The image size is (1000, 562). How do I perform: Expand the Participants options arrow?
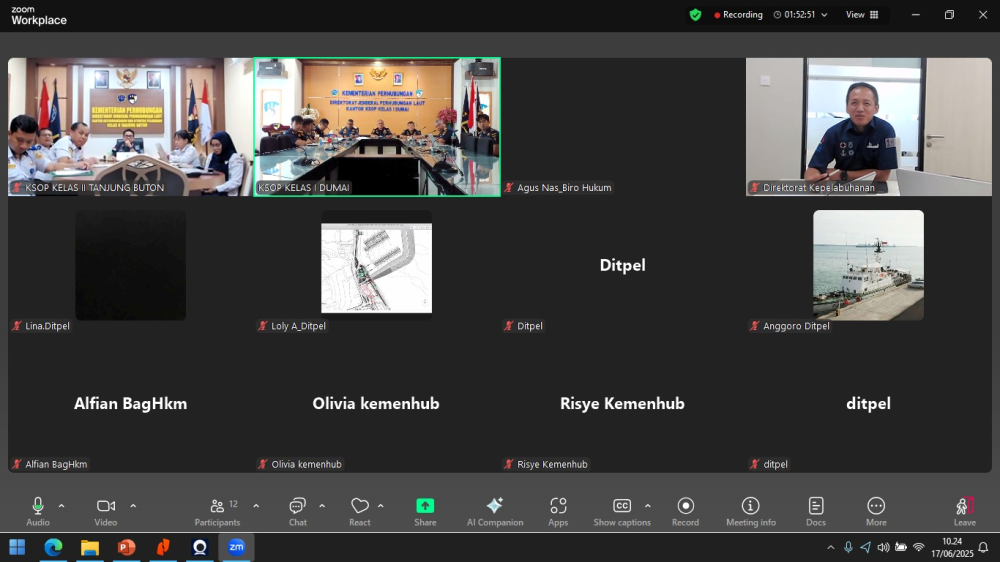256,506
